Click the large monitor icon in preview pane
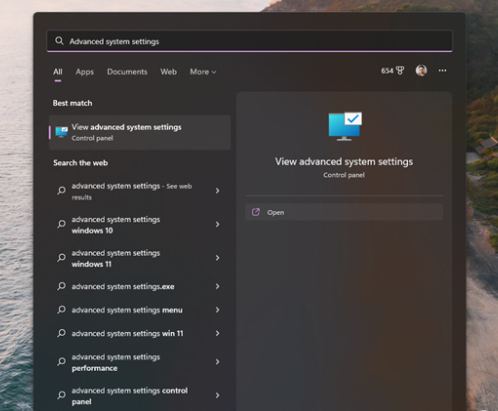Image resolution: width=498 pixels, height=411 pixels. (345, 126)
